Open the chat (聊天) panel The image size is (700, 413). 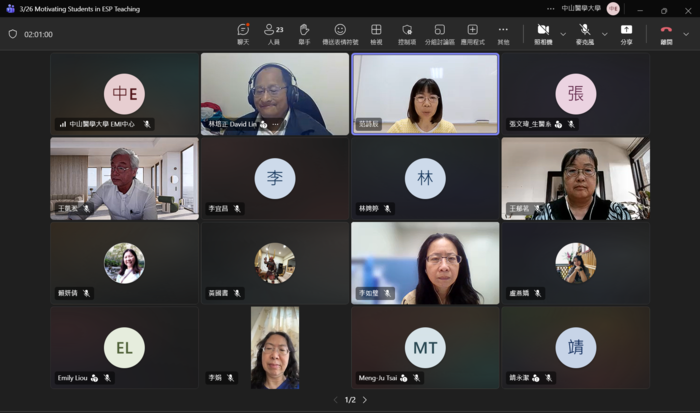click(x=243, y=33)
